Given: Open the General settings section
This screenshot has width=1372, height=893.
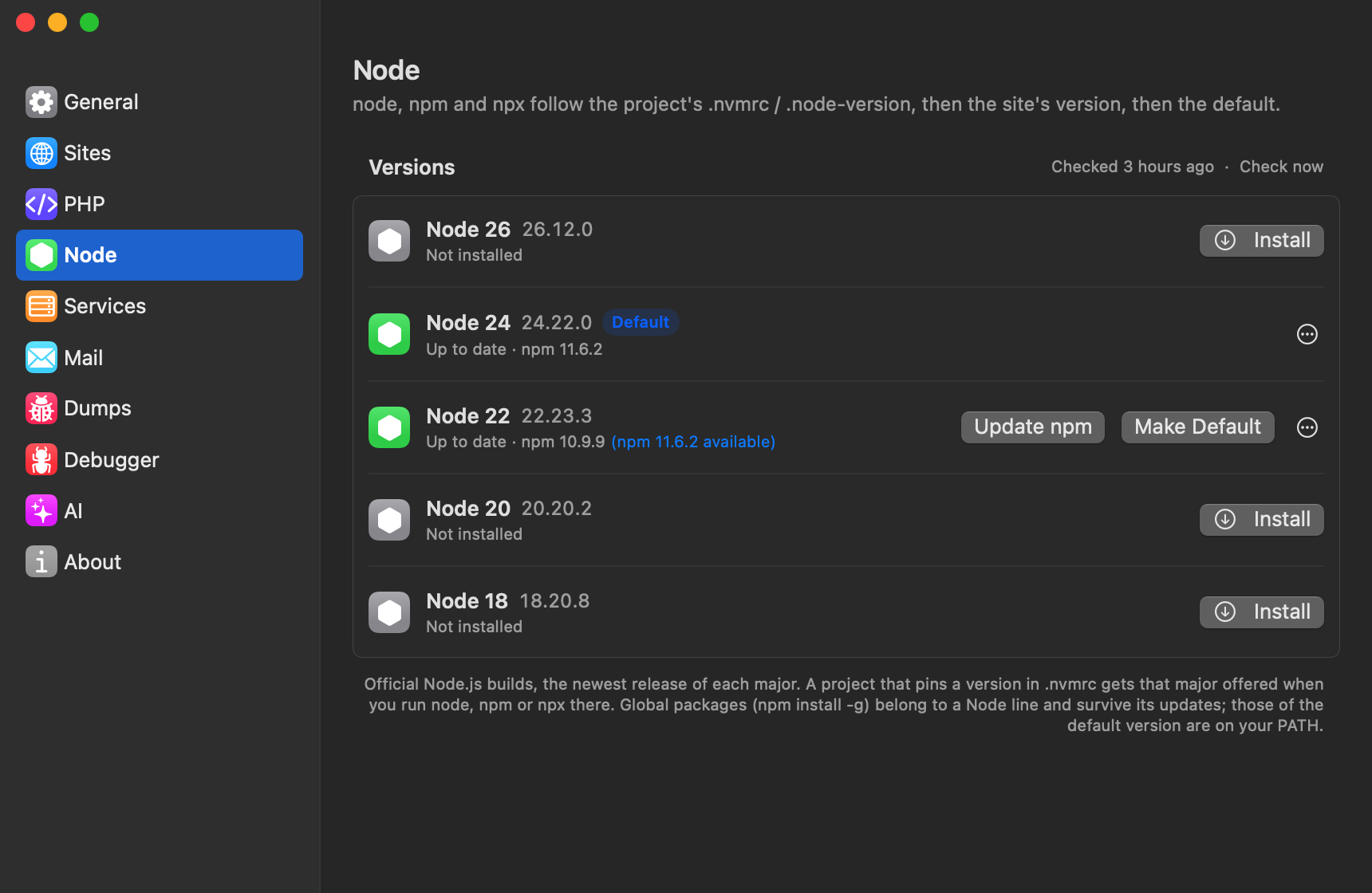Looking at the screenshot, I should tap(160, 102).
